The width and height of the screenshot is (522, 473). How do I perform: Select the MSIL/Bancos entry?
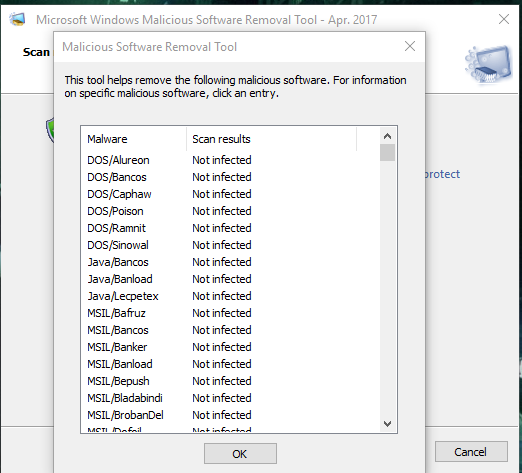pos(118,330)
